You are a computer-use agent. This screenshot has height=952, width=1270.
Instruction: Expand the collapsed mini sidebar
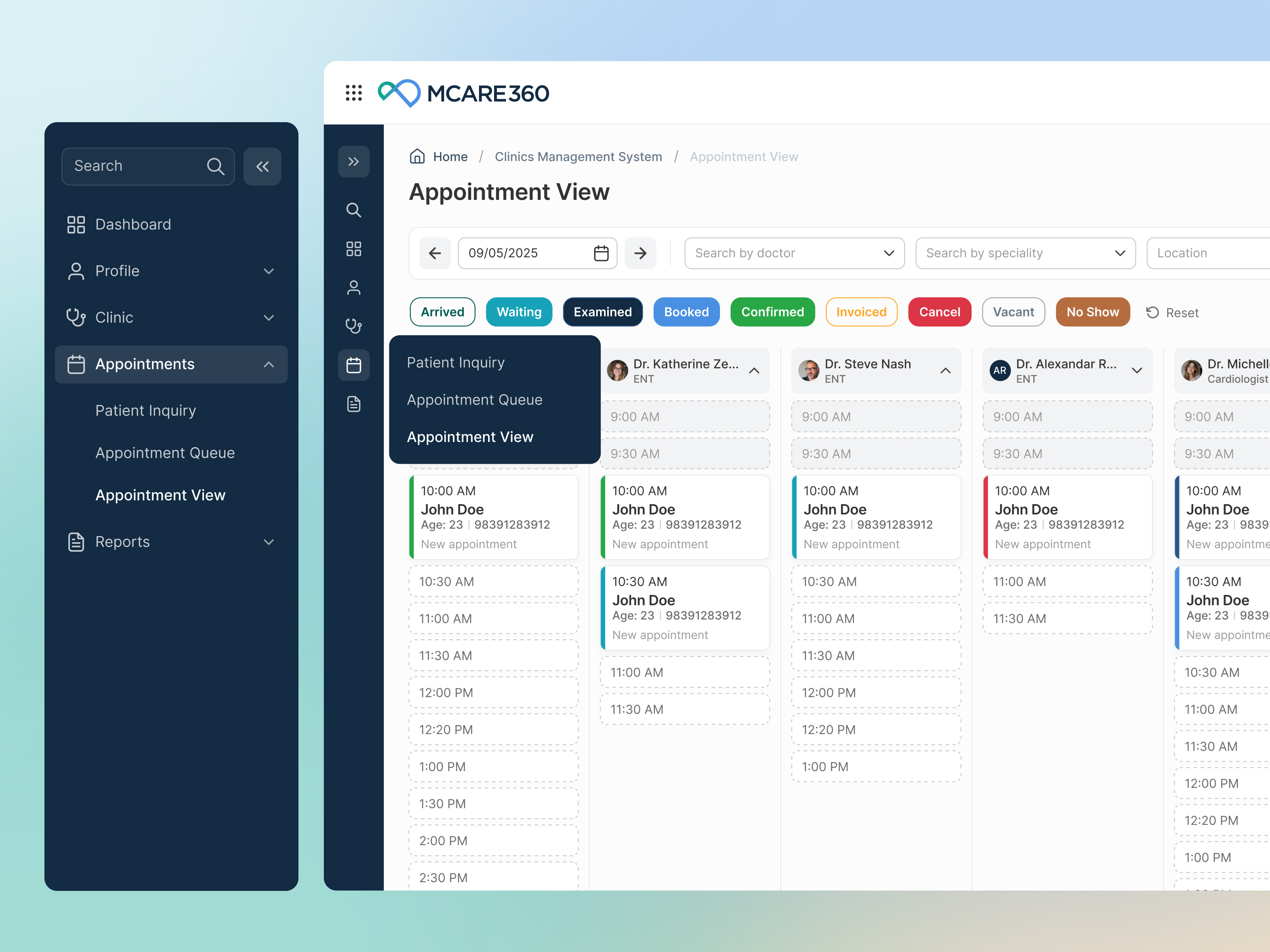tap(354, 161)
